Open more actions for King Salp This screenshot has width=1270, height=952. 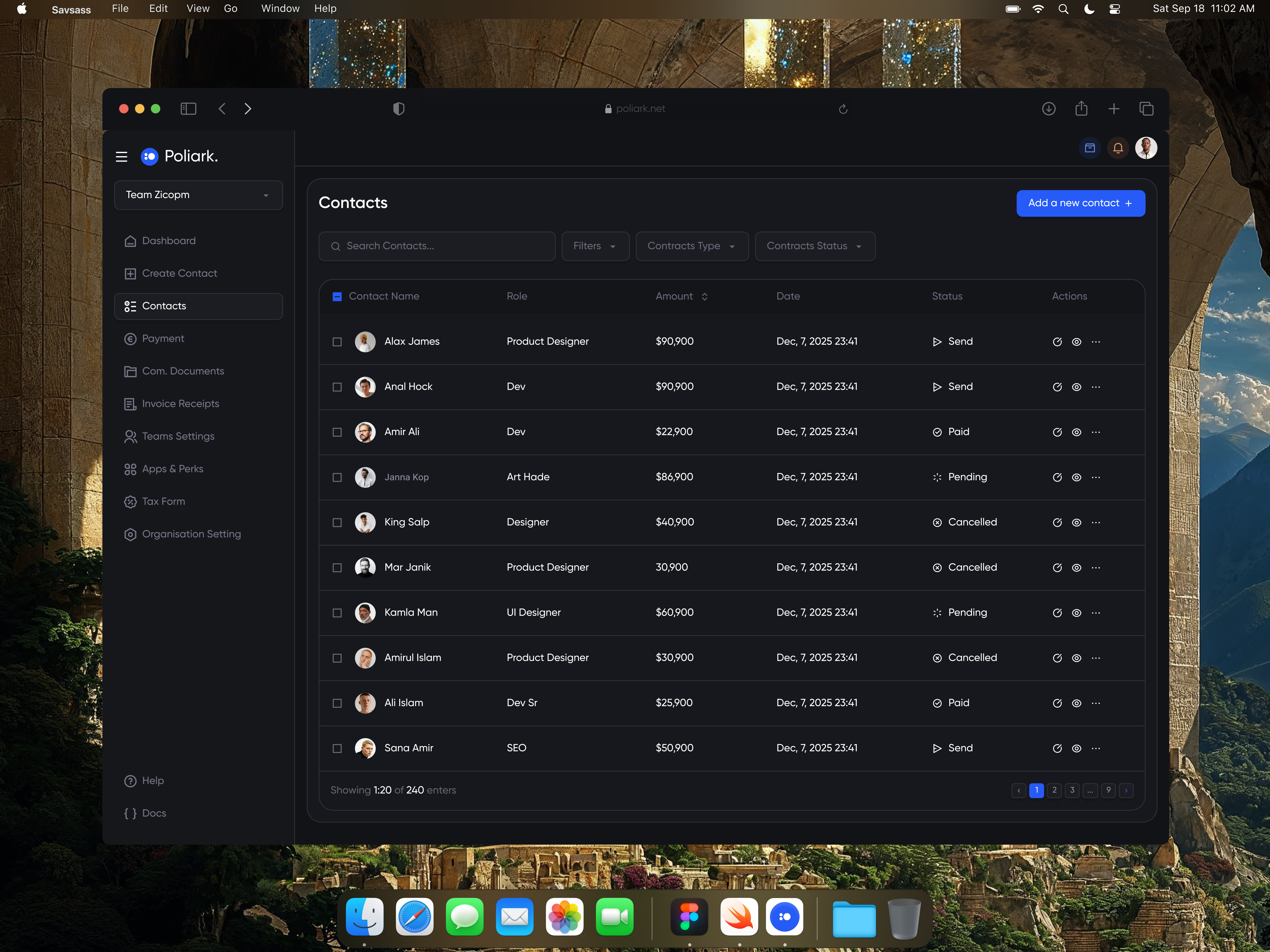point(1096,523)
